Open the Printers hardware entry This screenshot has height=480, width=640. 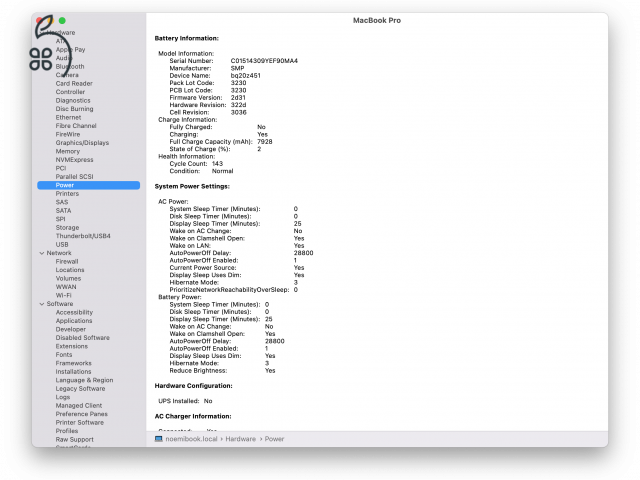[x=68, y=194]
